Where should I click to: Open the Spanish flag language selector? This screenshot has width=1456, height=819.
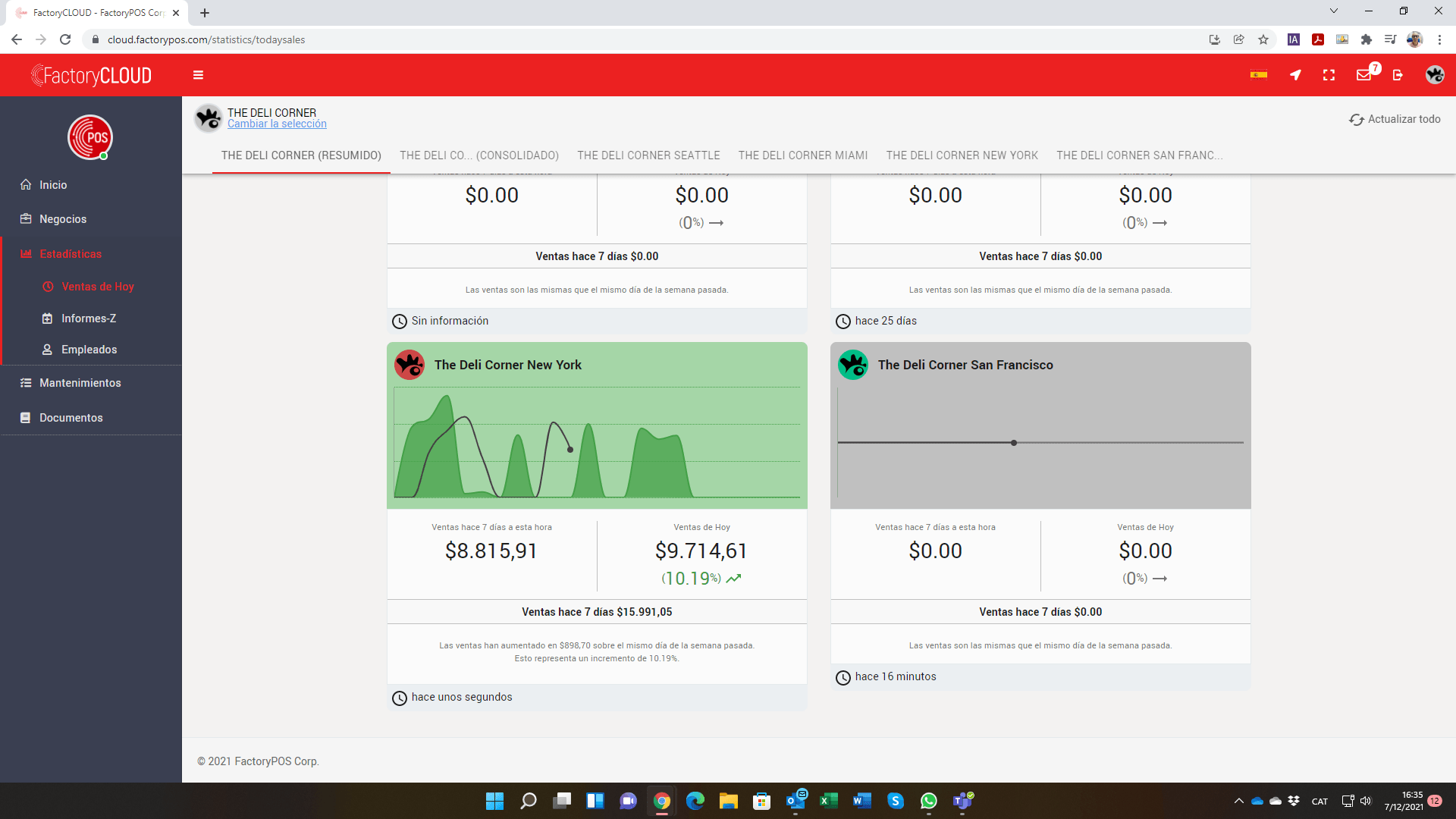coord(1259,74)
